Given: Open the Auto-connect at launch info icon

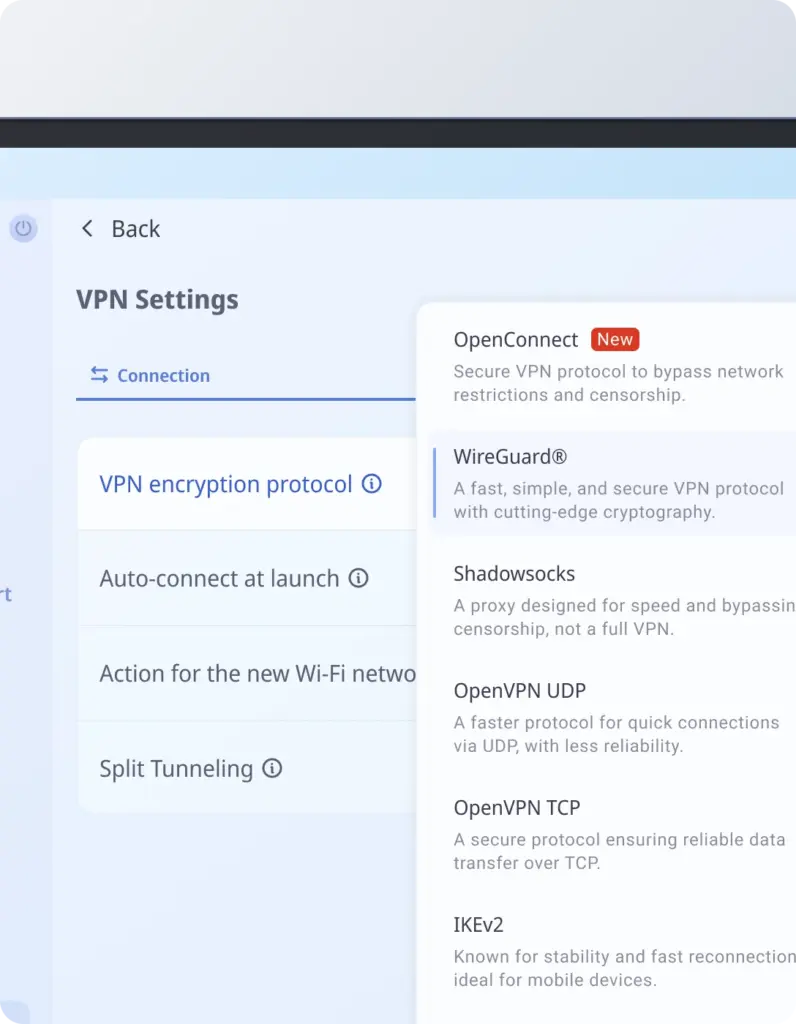Looking at the screenshot, I should click(358, 578).
